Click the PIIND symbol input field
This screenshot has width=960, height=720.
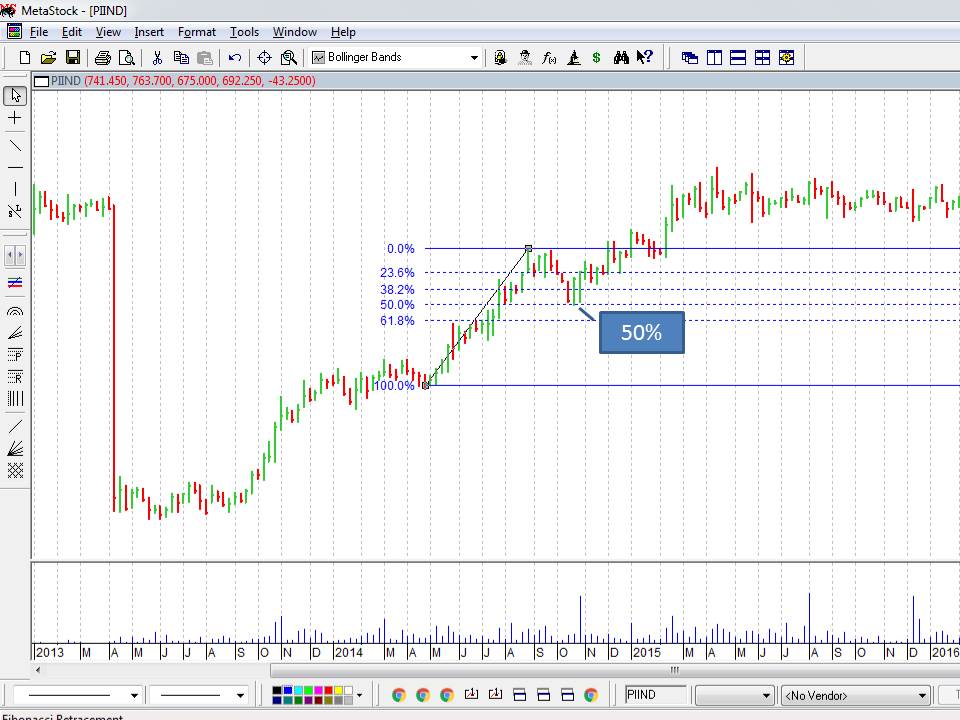pyautogui.click(x=655, y=695)
